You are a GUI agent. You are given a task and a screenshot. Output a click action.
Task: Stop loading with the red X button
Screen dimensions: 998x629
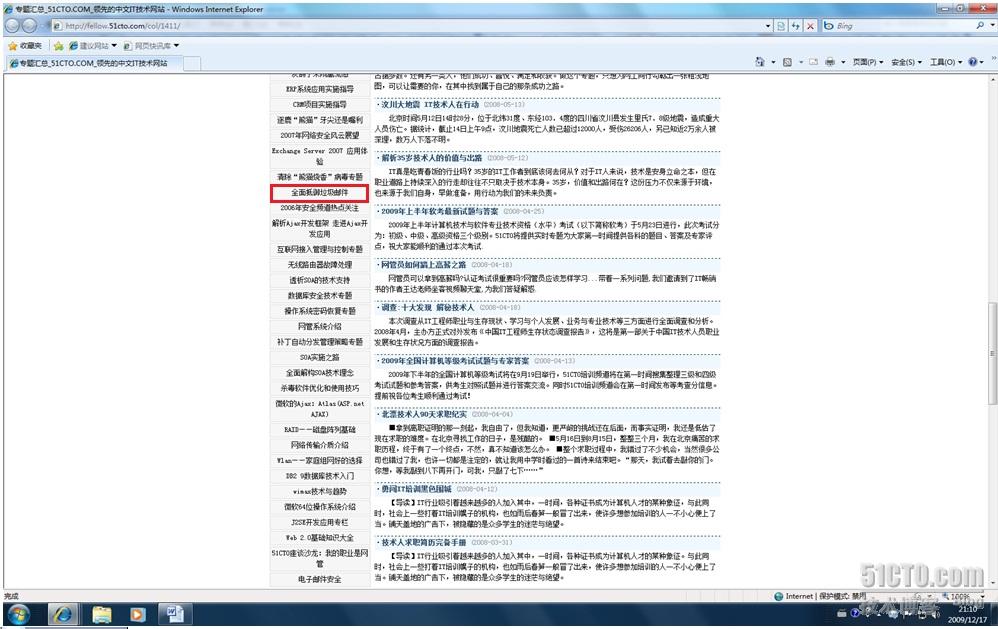(x=810, y=26)
